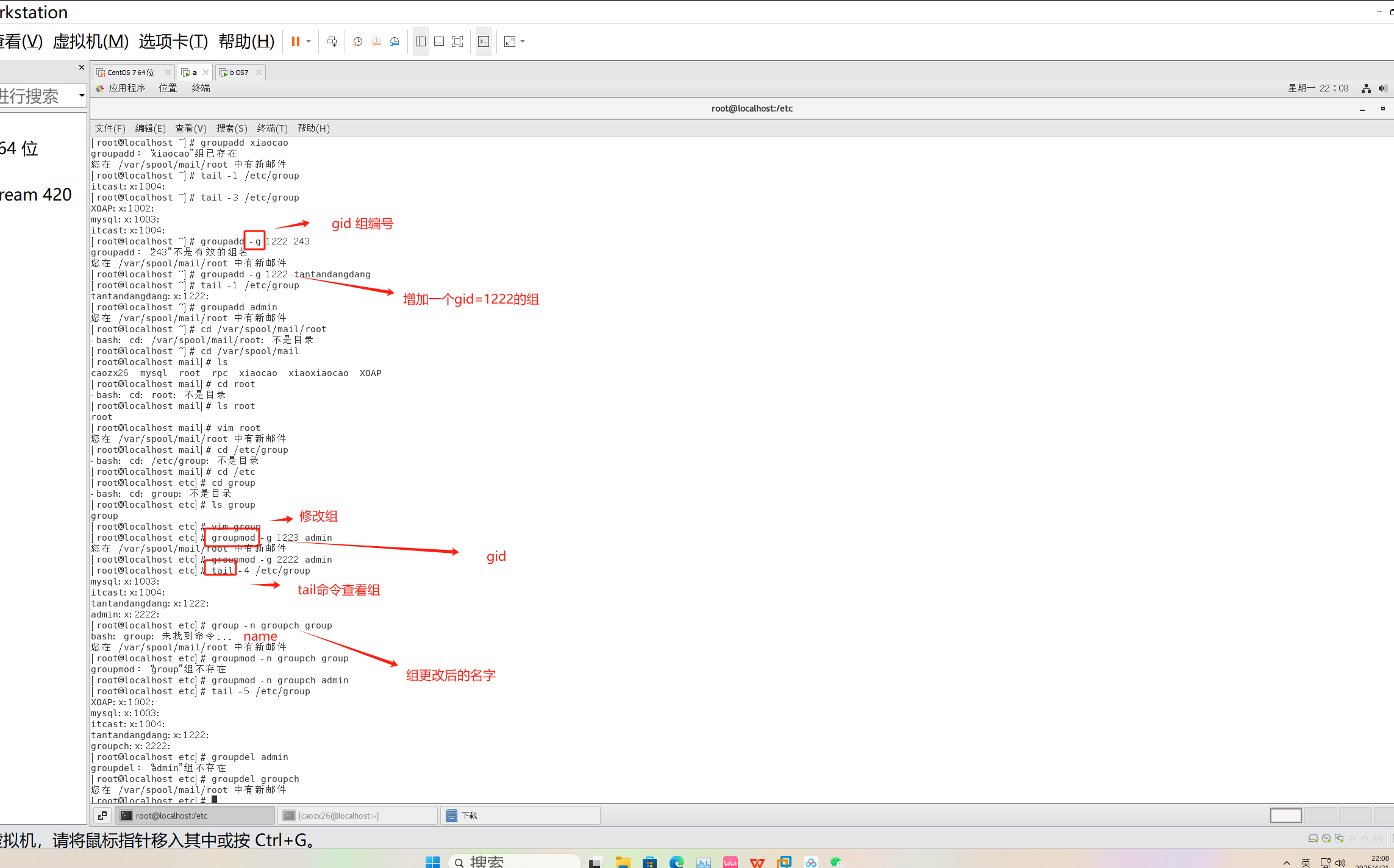This screenshot has height=868, width=1394.
Task: Open the terminal 搜索(S) menu
Action: tap(232, 128)
